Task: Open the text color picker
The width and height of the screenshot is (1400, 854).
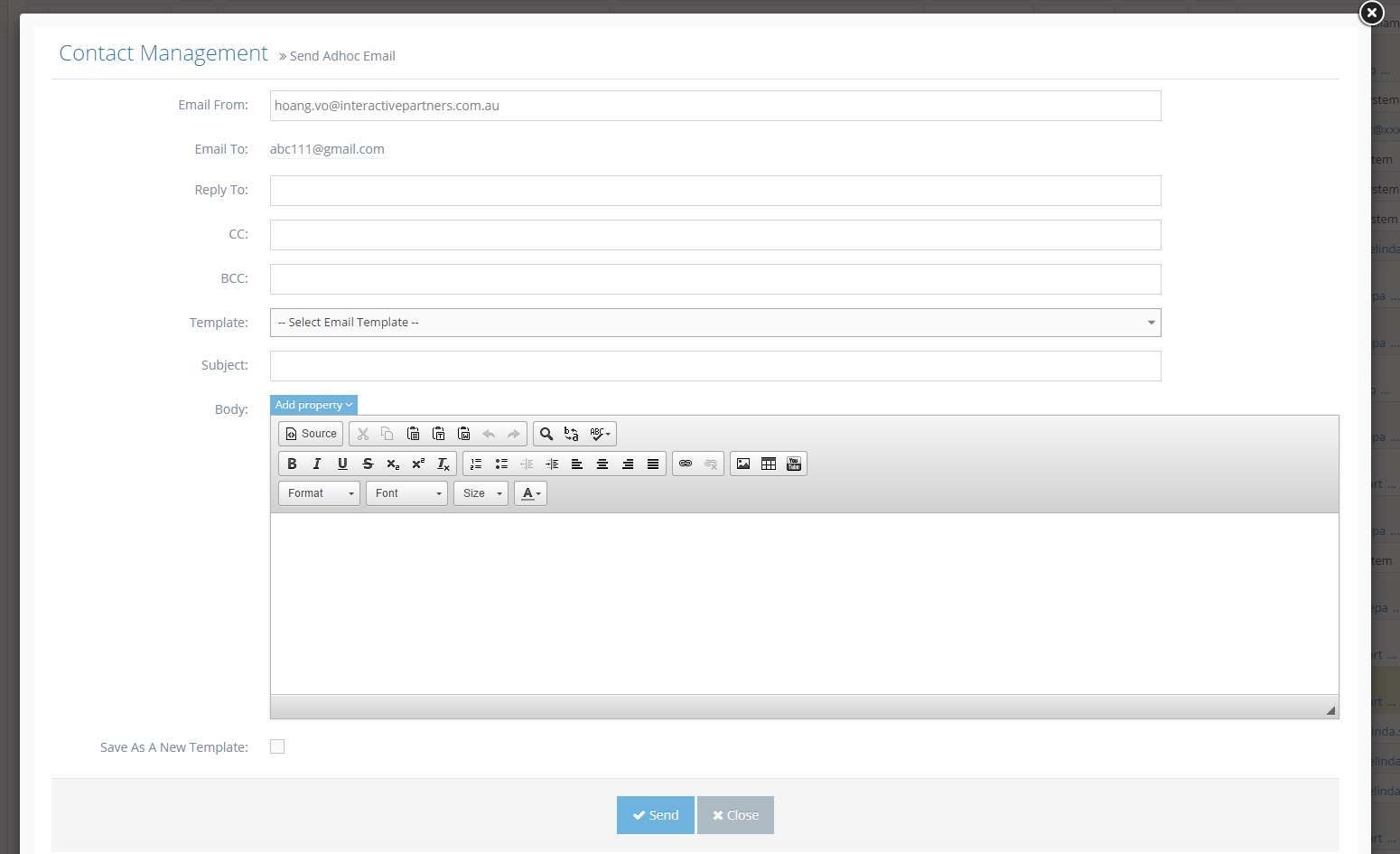Action: pos(530,493)
